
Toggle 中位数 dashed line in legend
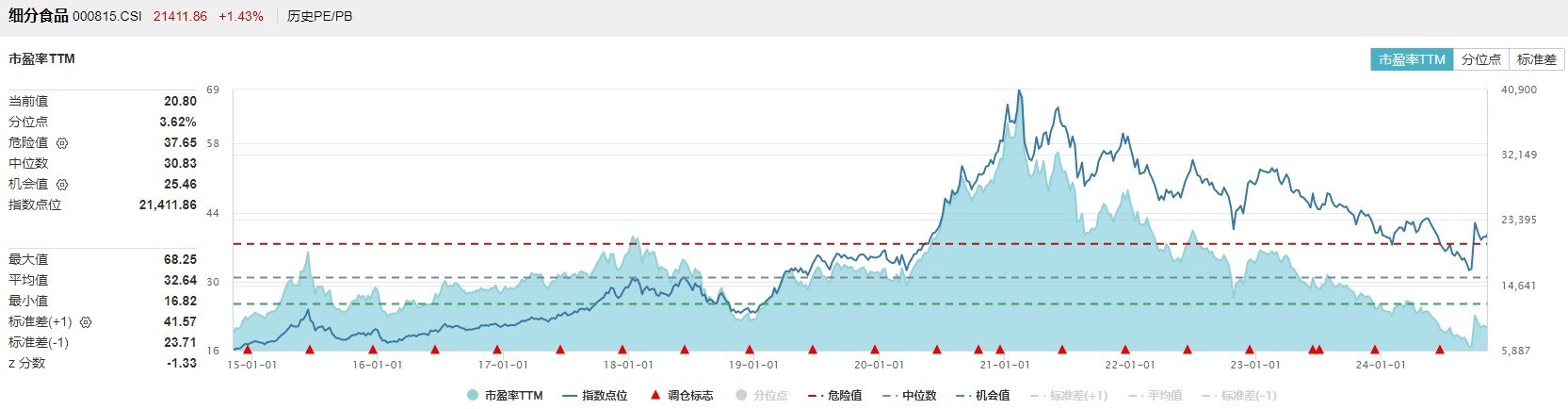[x=910, y=396]
